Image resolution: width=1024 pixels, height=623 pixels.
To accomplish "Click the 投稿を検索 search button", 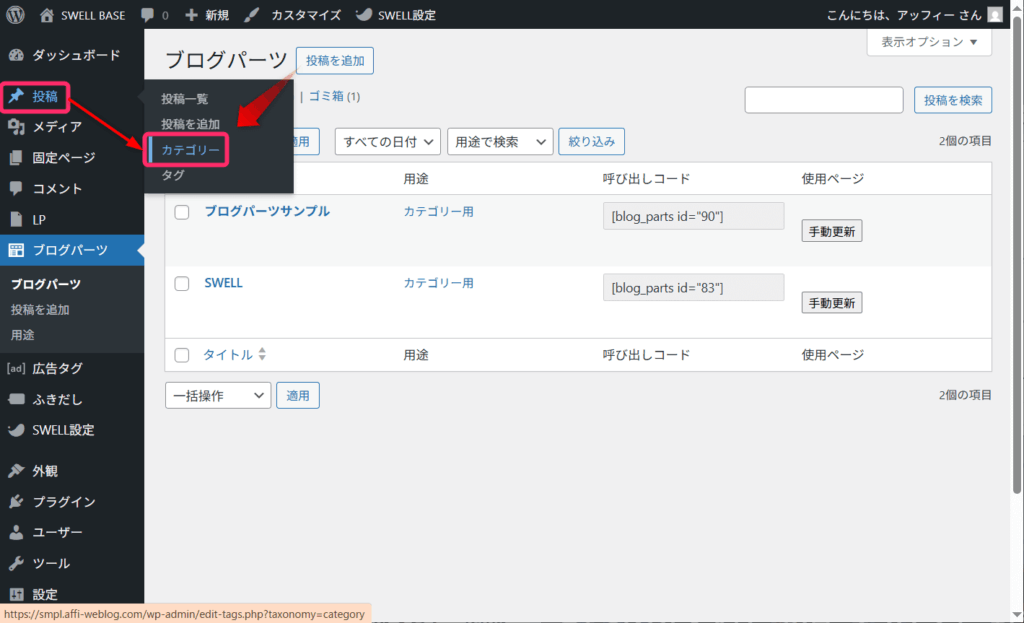I will (x=953, y=100).
